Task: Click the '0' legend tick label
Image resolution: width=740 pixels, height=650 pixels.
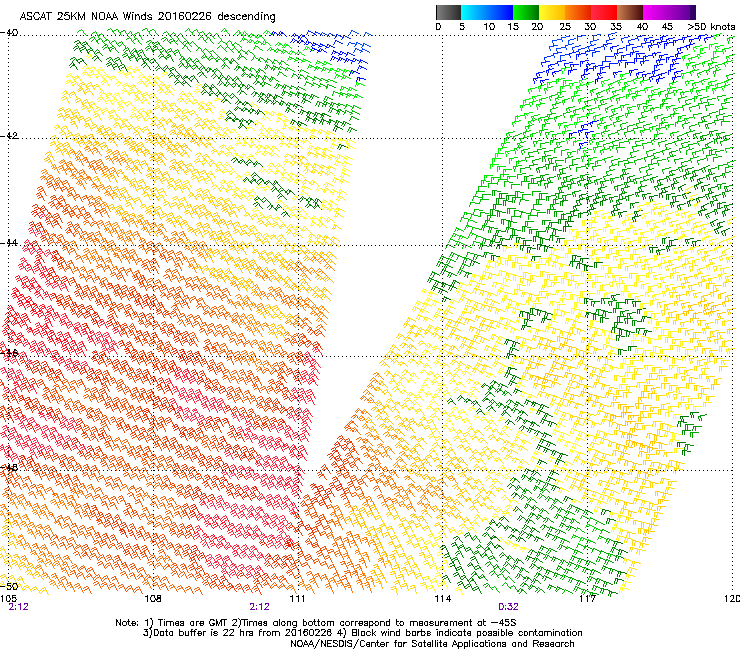Action: pyautogui.click(x=438, y=27)
